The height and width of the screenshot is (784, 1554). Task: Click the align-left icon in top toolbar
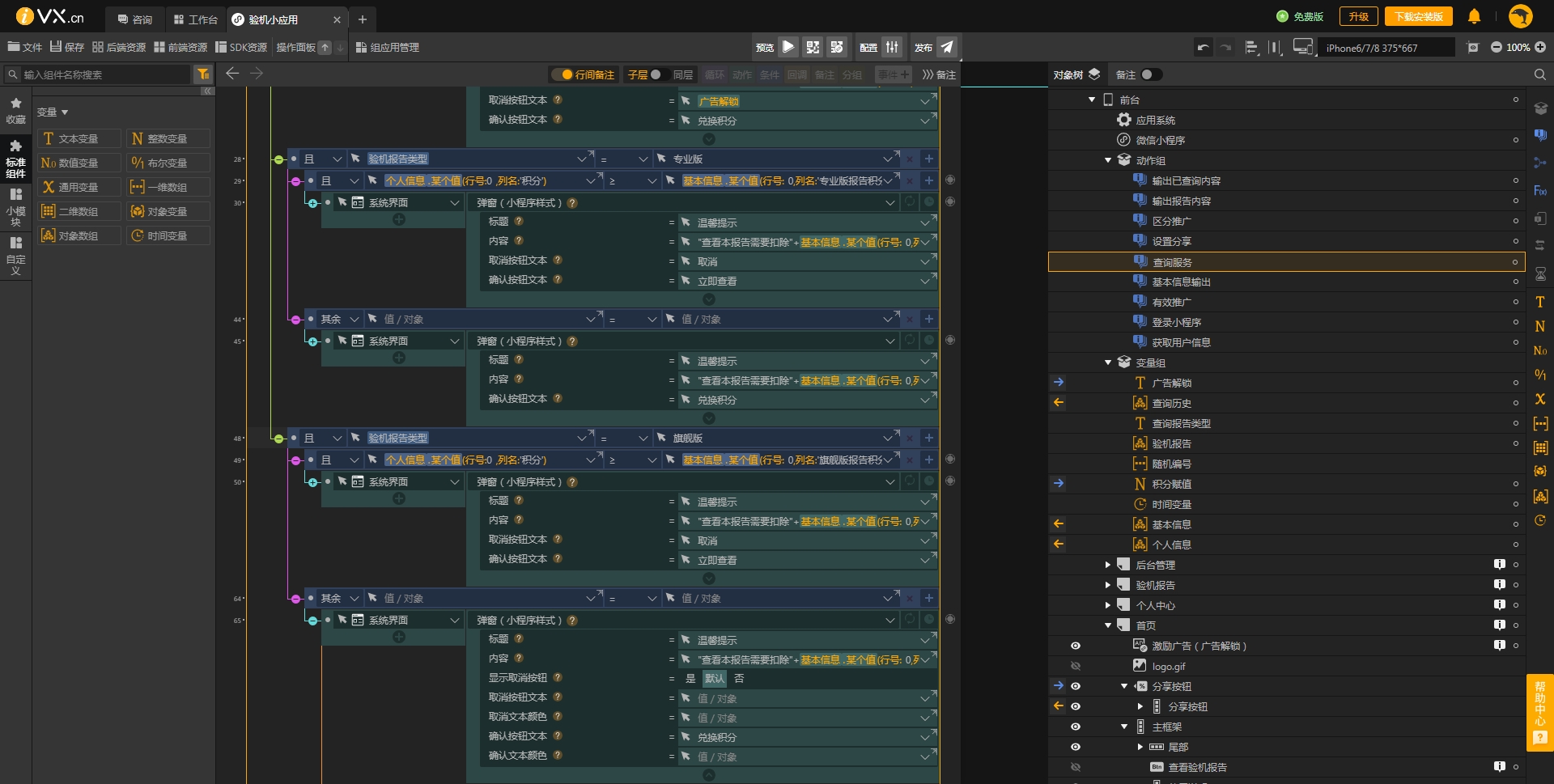(1251, 48)
